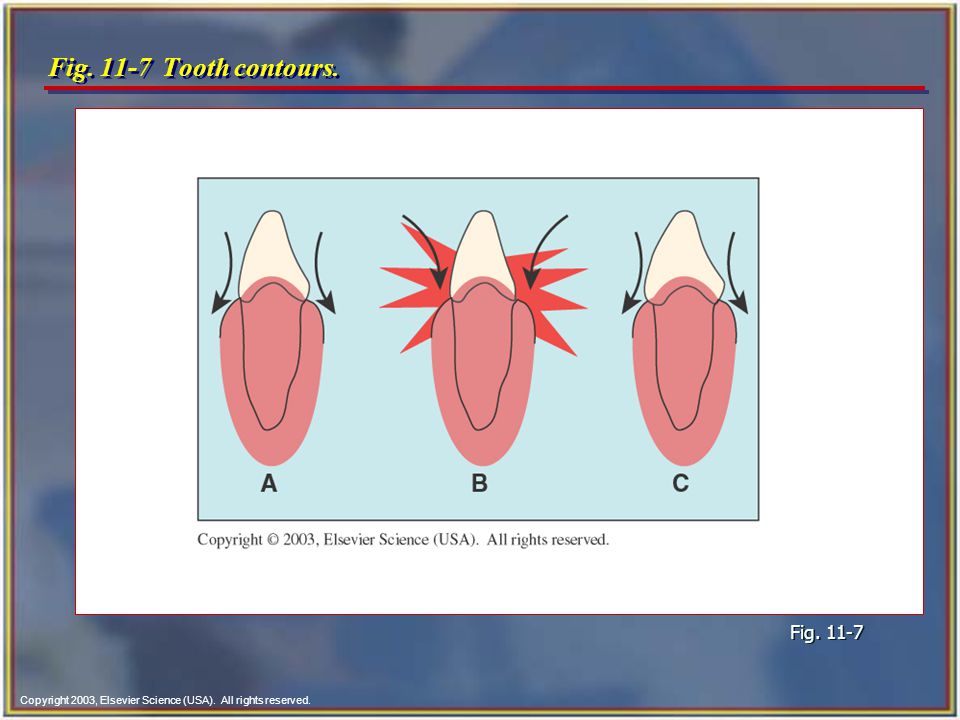Click the footer "Copyright 2003, Elsevier Science (USA)" text

(x=165, y=700)
